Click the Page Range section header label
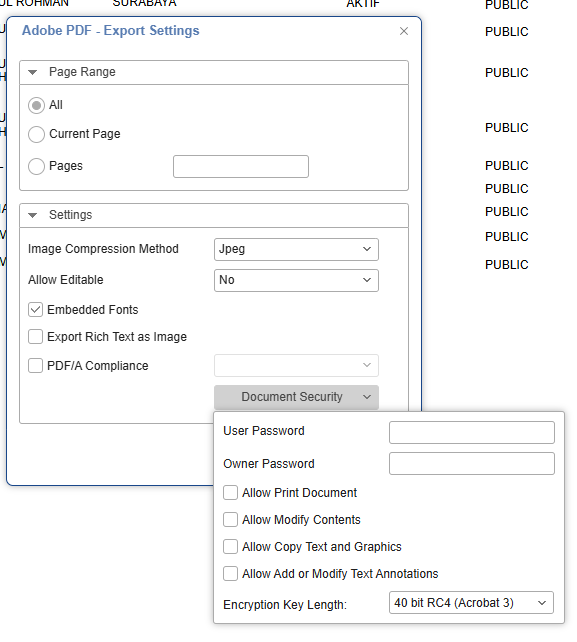The image size is (577, 642). click(x=82, y=72)
